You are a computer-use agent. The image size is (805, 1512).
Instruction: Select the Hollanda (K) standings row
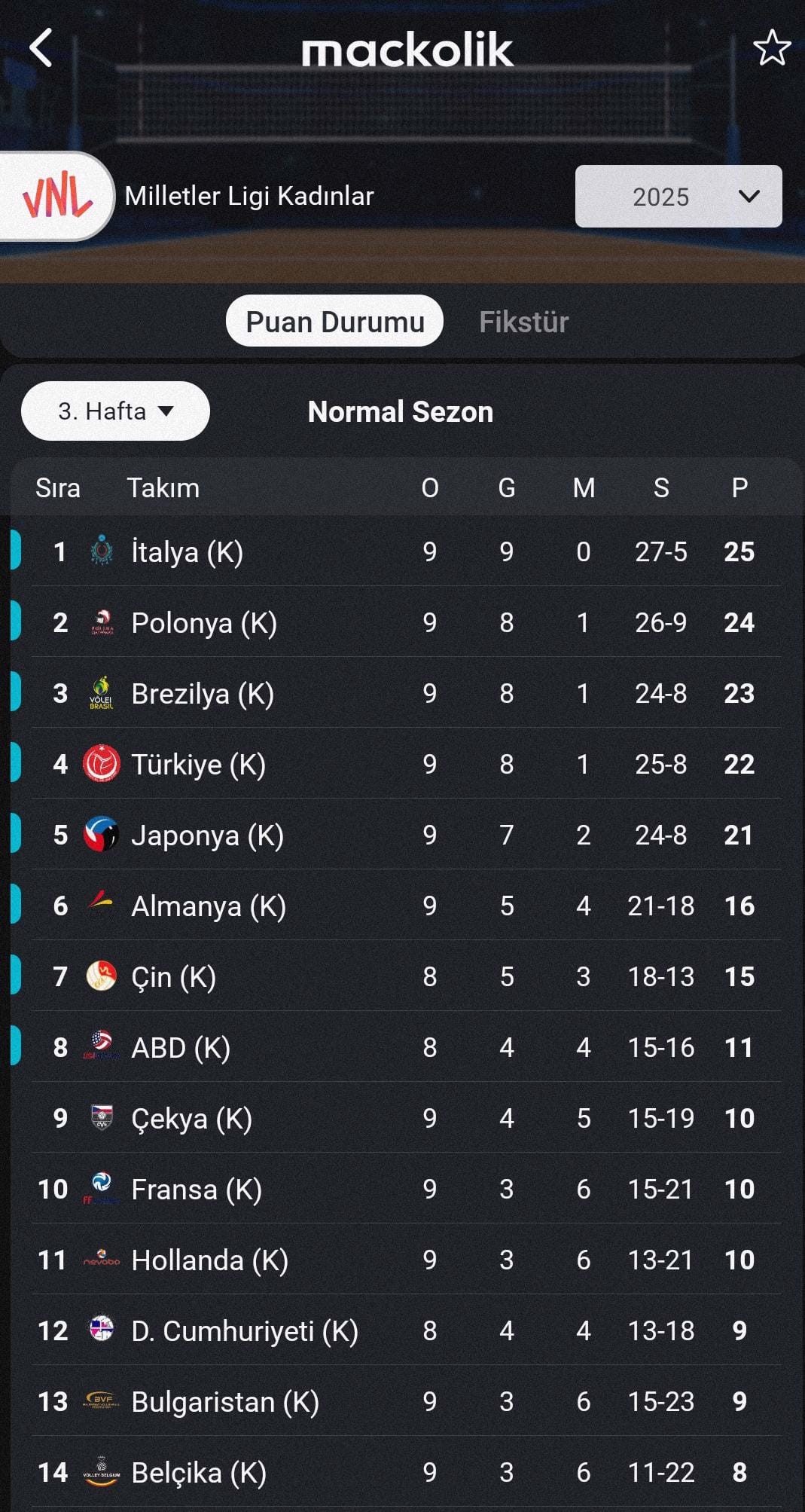[396, 1260]
